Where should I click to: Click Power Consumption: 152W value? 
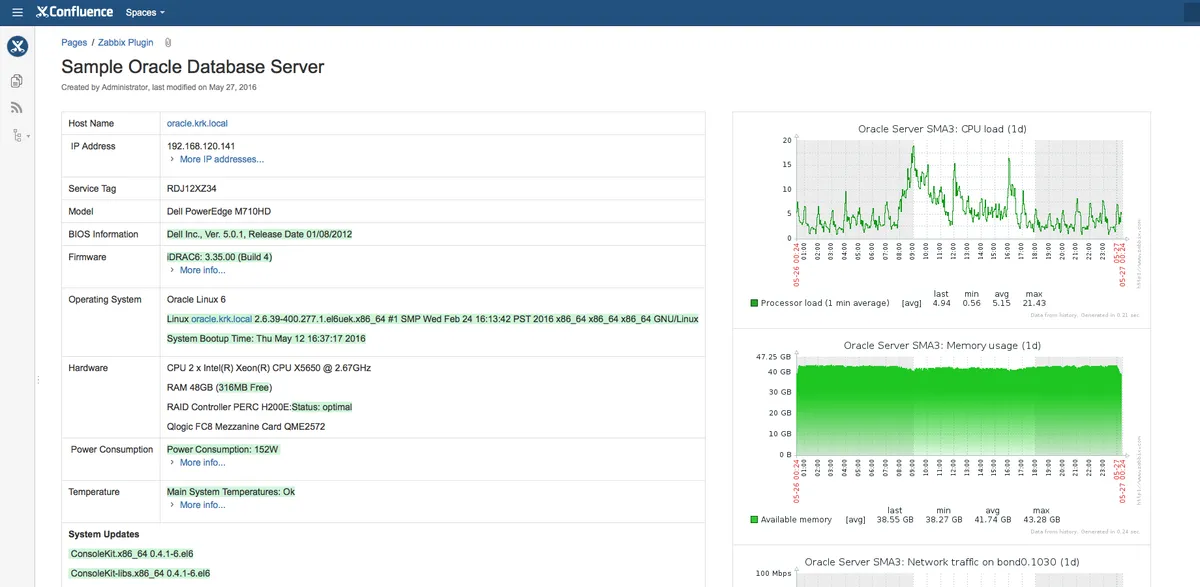(x=224, y=450)
